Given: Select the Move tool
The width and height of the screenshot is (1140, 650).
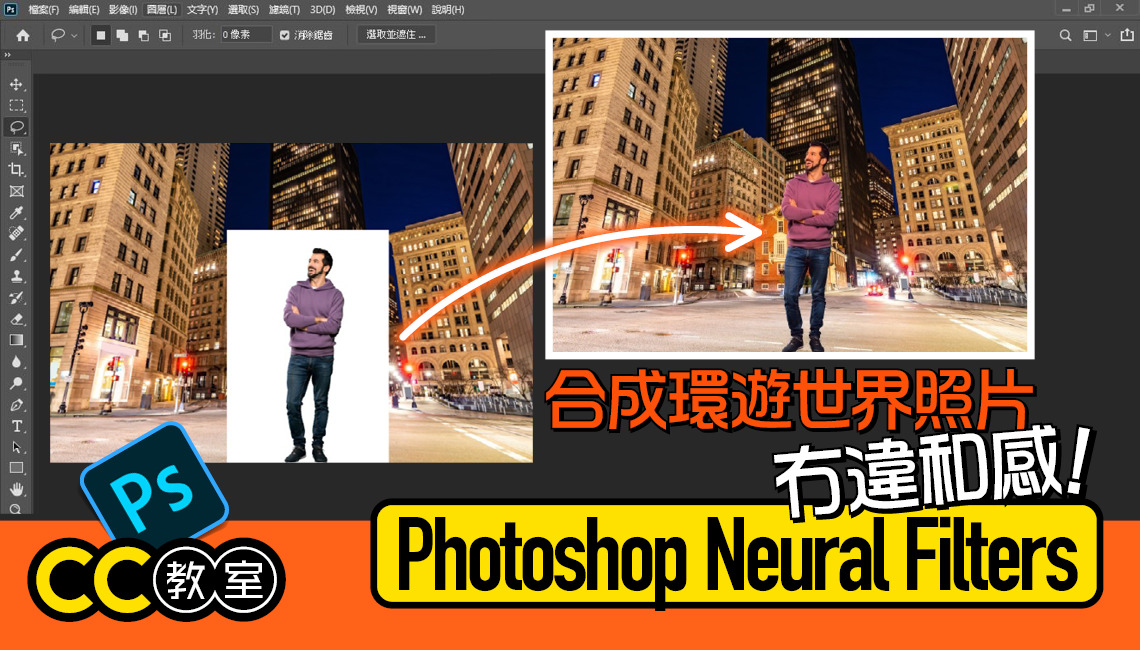Looking at the screenshot, I should [x=16, y=84].
